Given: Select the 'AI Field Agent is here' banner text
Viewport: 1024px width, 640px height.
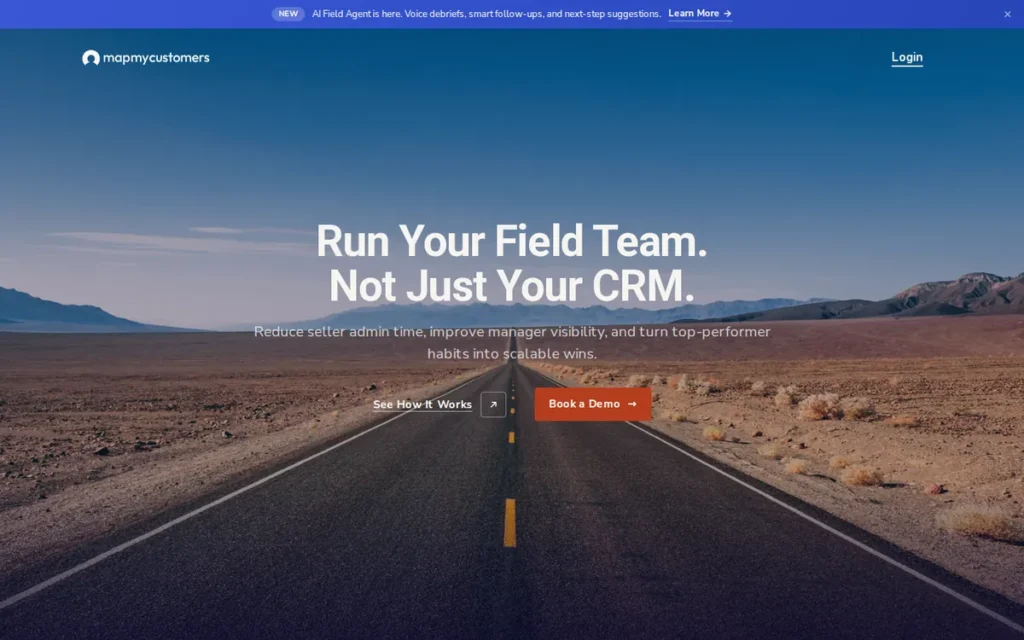Looking at the screenshot, I should 486,14.
